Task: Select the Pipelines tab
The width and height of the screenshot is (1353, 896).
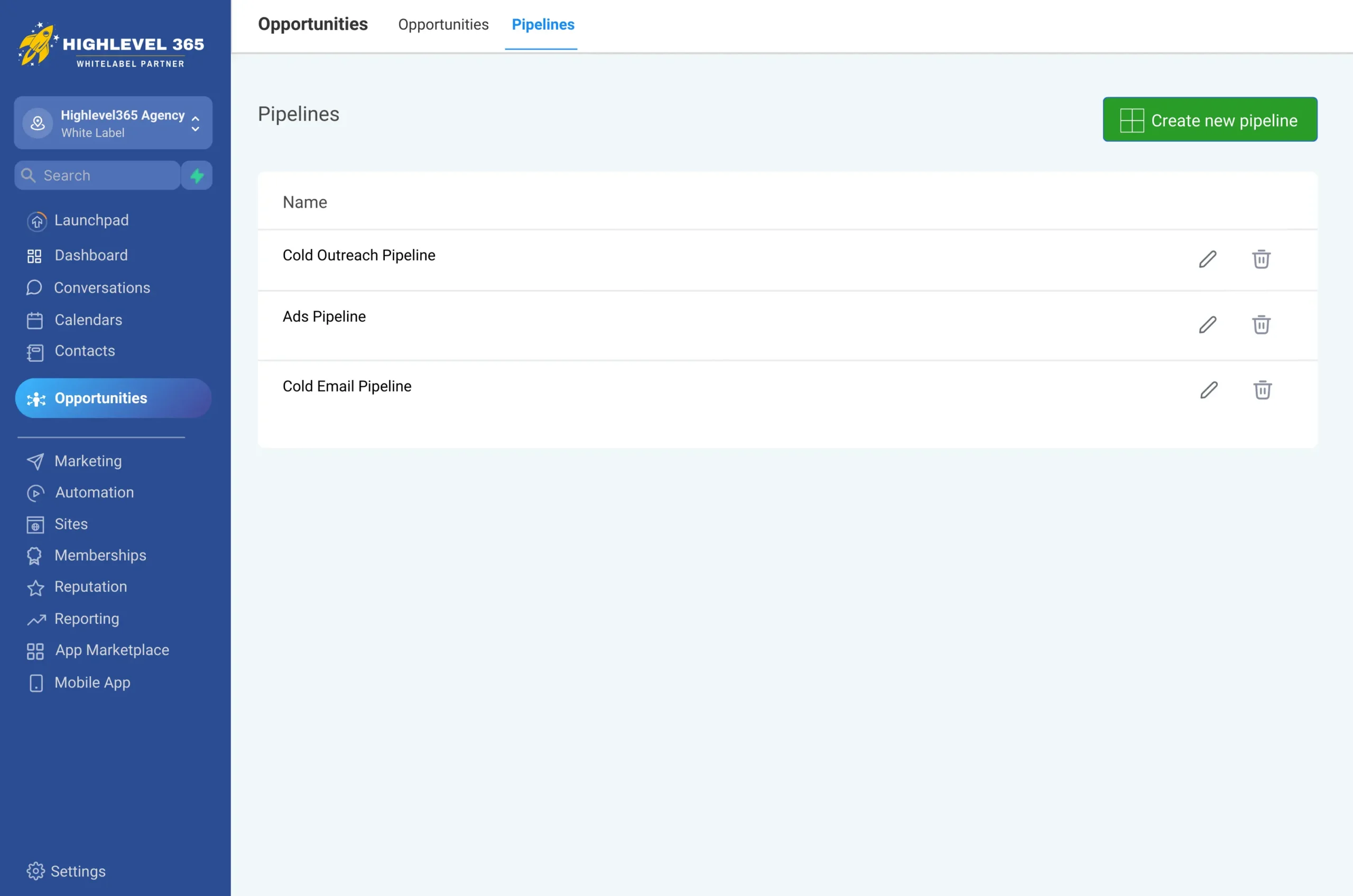Action: 542,25
